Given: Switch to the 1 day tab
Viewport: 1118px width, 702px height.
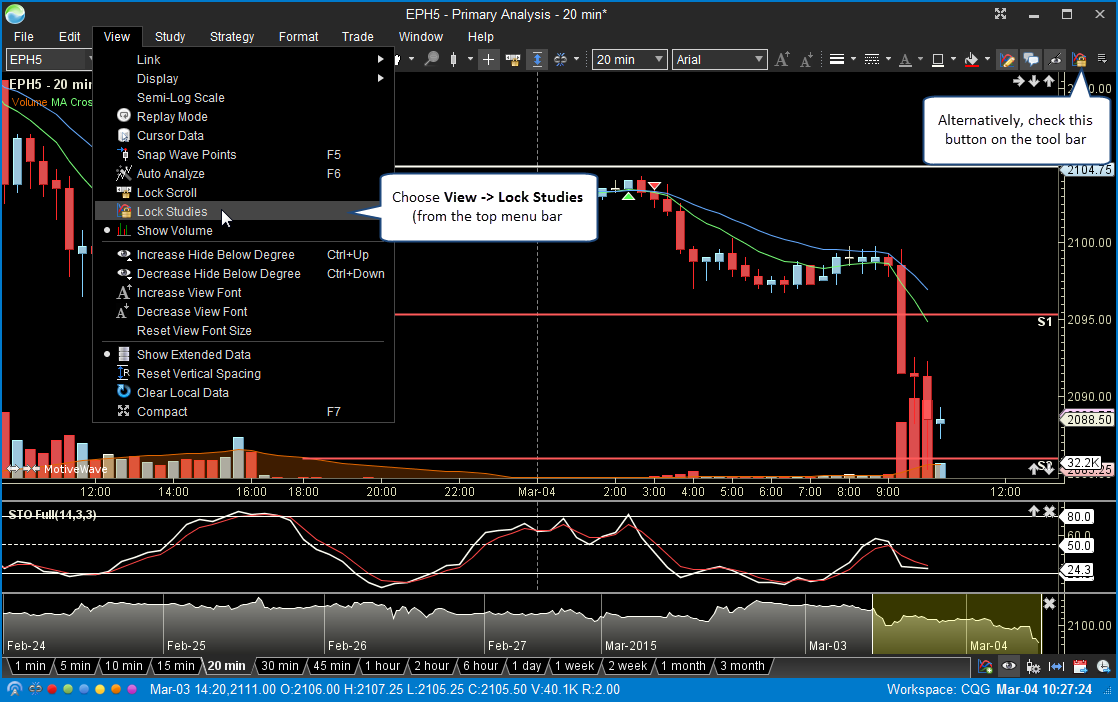Looking at the screenshot, I should 527,666.
